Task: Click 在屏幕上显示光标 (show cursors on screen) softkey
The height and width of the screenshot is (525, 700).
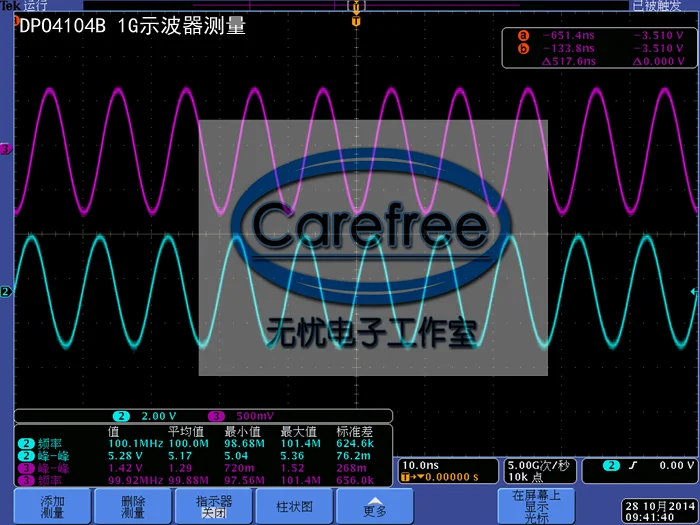Action: [536, 507]
